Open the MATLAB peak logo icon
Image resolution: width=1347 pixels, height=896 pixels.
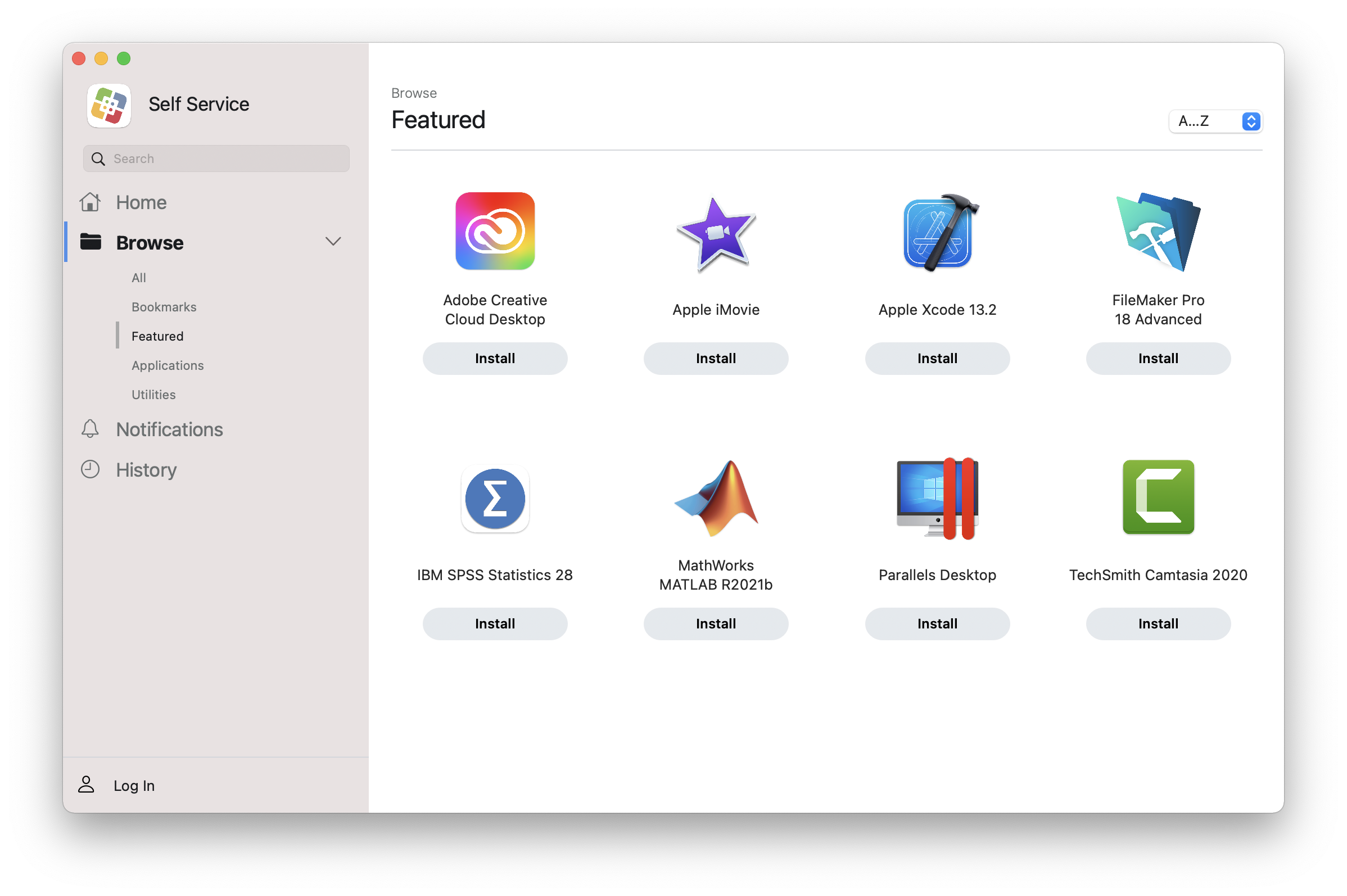716,497
